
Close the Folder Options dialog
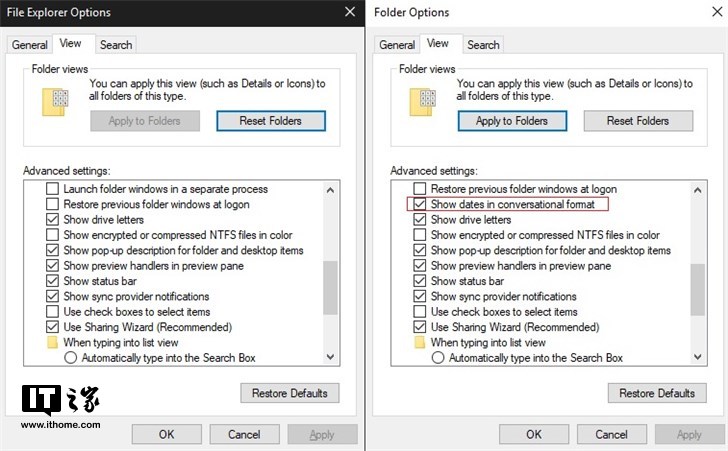[x=717, y=12]
